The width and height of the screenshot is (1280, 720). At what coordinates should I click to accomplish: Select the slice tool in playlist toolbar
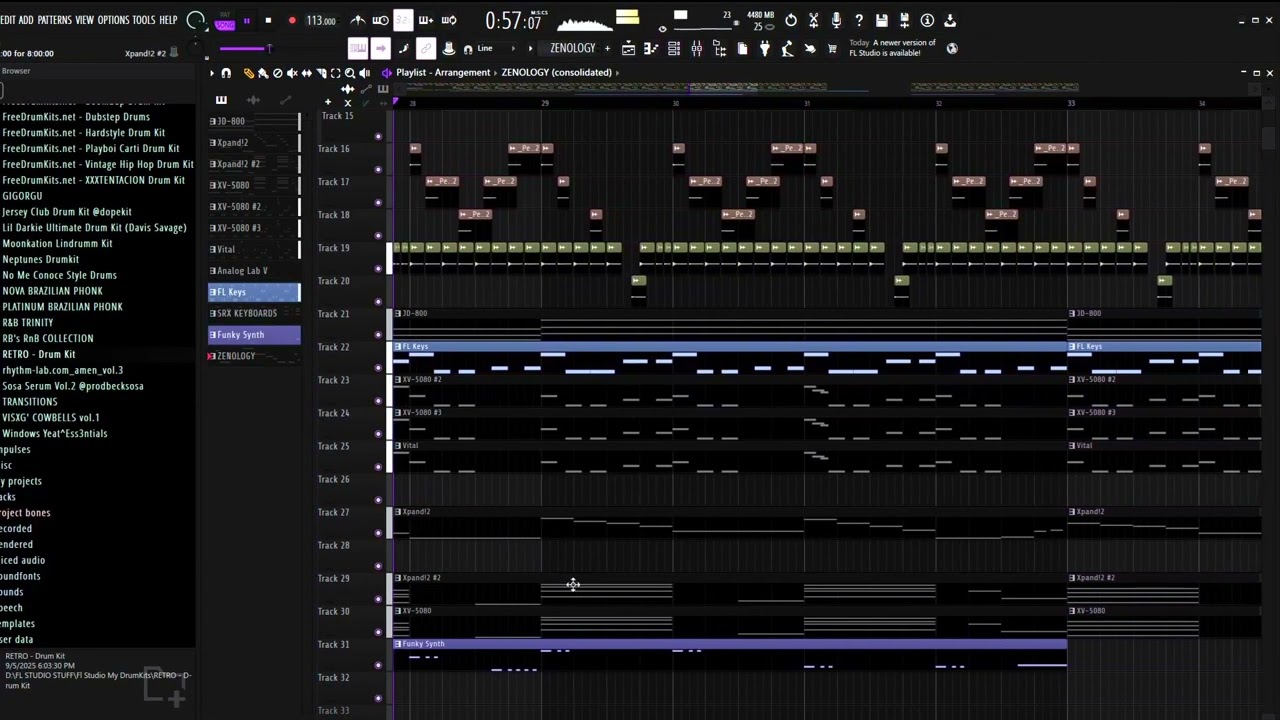pyautogui.click(x=321, y=73)
